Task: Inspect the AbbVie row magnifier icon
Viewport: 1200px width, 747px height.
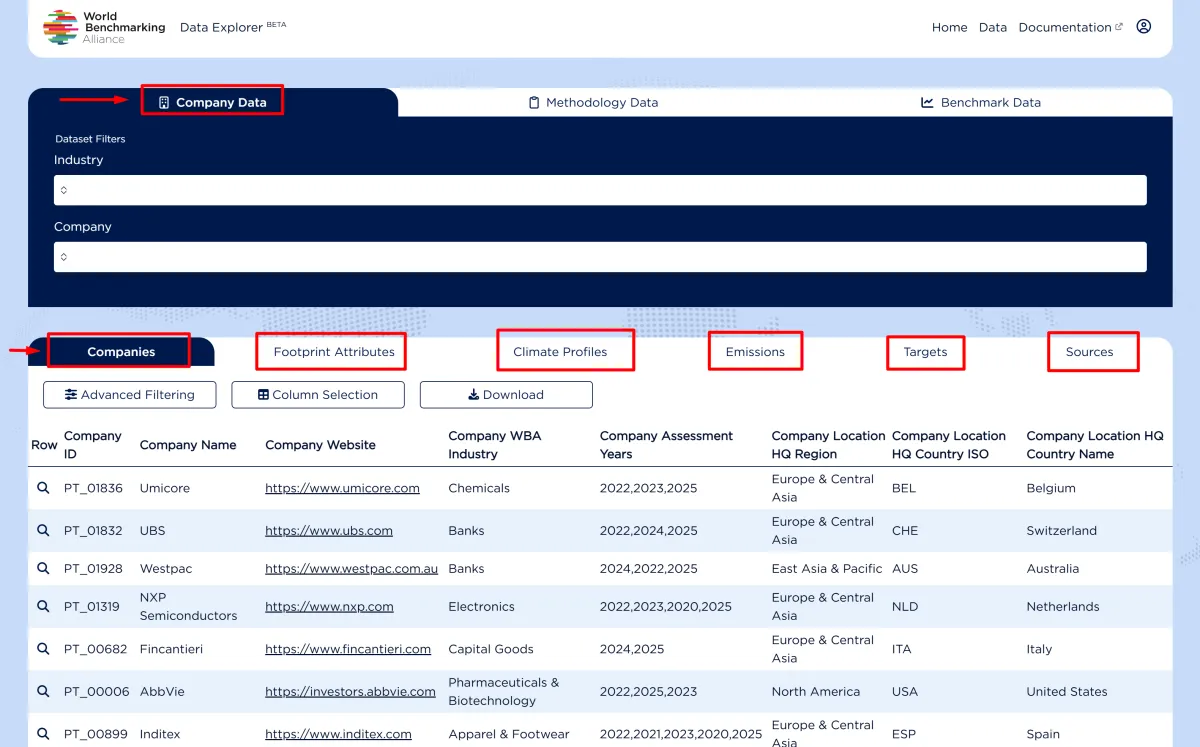Action: click(43, 691)
